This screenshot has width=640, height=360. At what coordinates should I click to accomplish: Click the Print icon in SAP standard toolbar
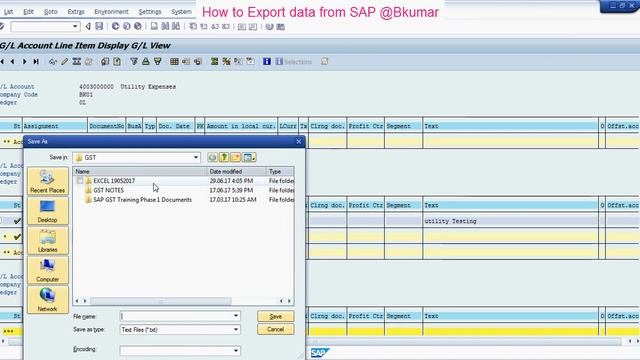click(x=154, y=27)
